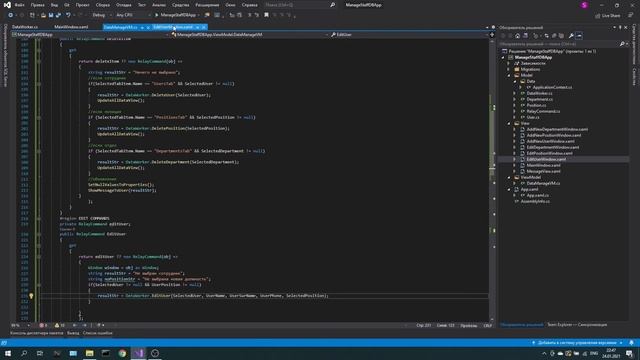Select DataWorker.cs in Solution Explorer
The width and height of the screenshot is (640, 360).
(x=539, y=93)
